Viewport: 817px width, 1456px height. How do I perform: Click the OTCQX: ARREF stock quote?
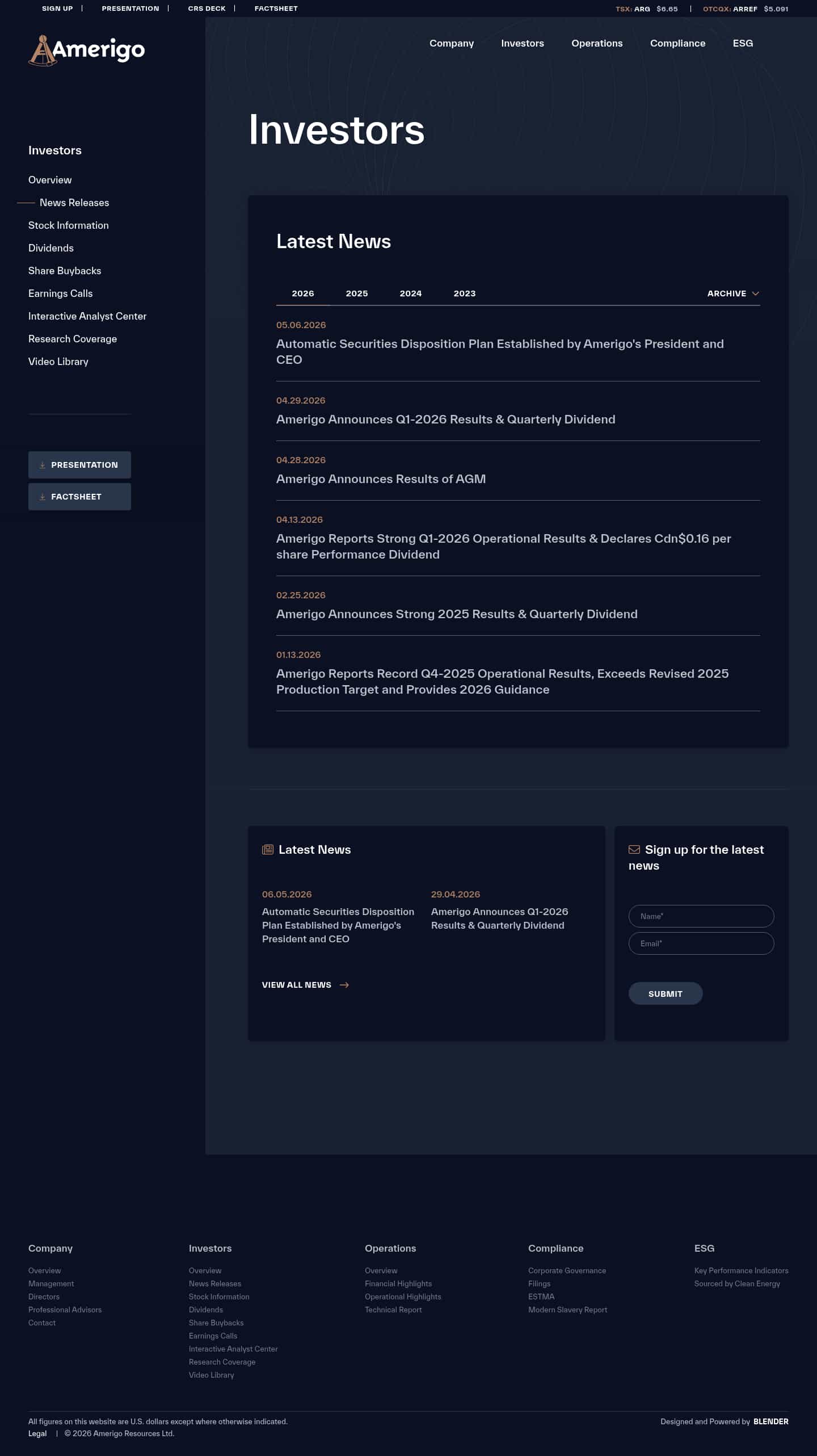(x=746, y=9)
